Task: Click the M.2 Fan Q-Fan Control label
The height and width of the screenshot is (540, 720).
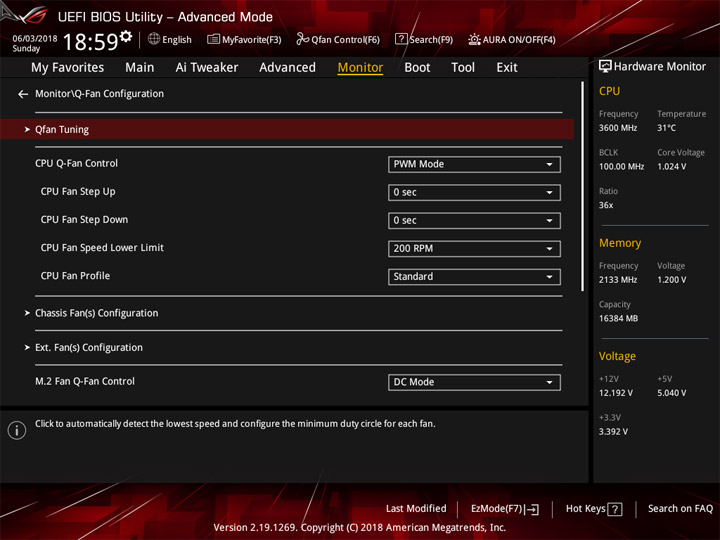Action: click(x=85, y=382)
